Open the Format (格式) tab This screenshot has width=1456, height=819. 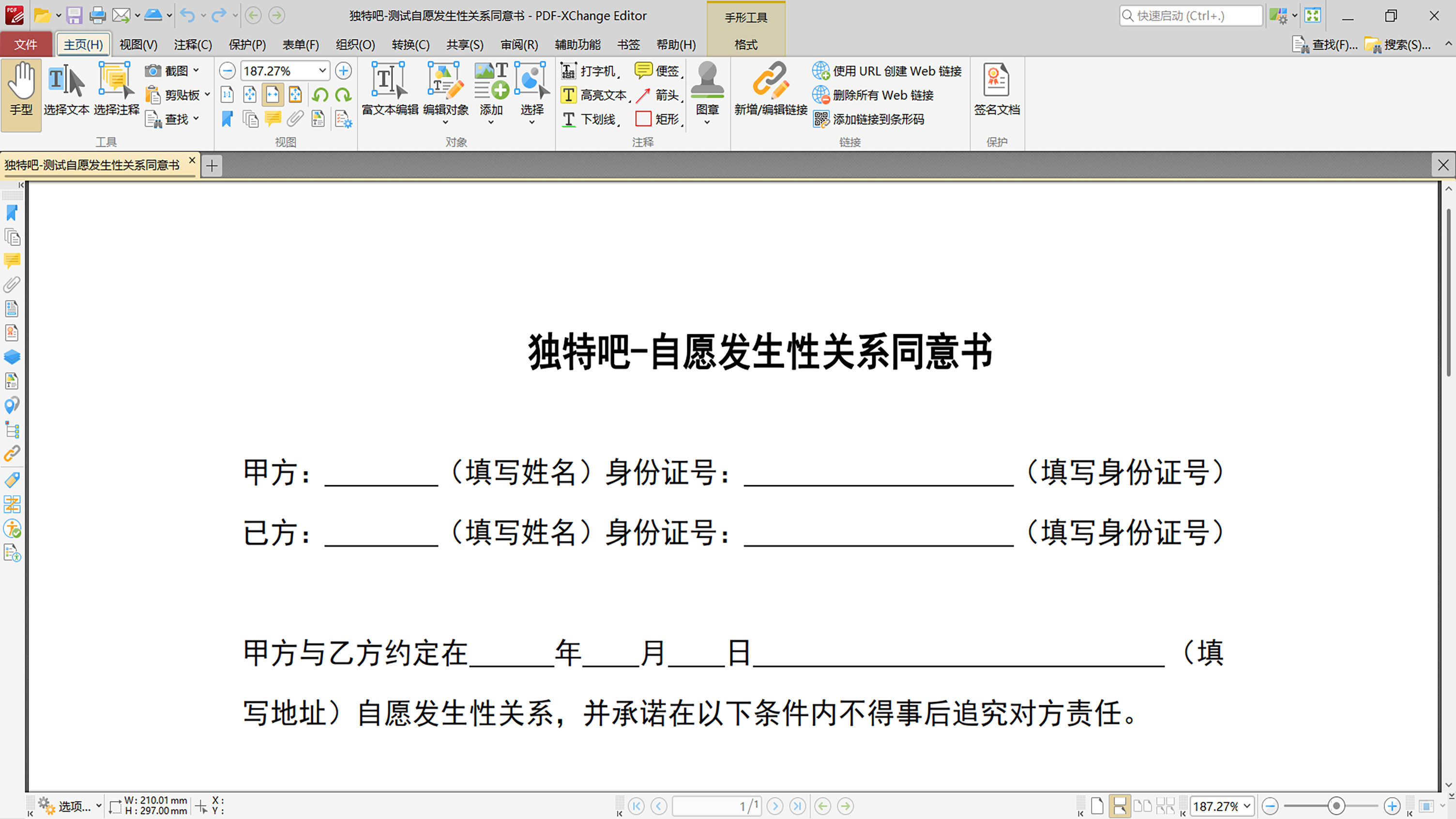coord(745,44)
